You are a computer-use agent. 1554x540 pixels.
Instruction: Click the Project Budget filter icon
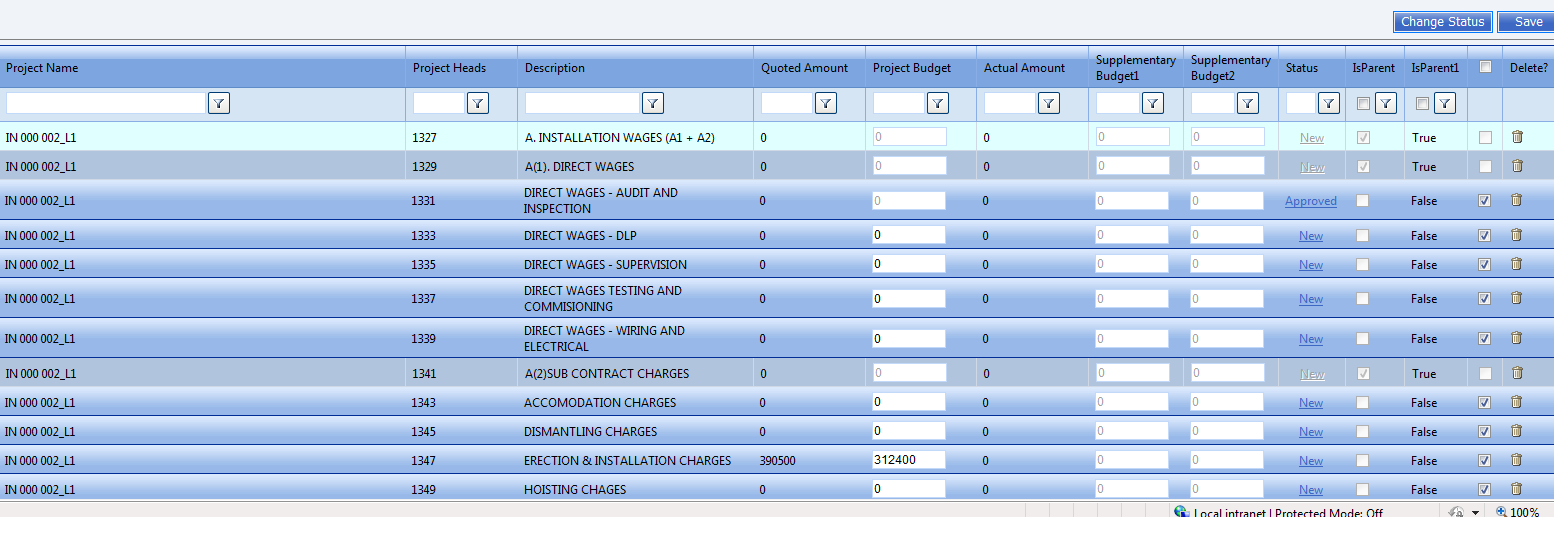click(938, 103)
